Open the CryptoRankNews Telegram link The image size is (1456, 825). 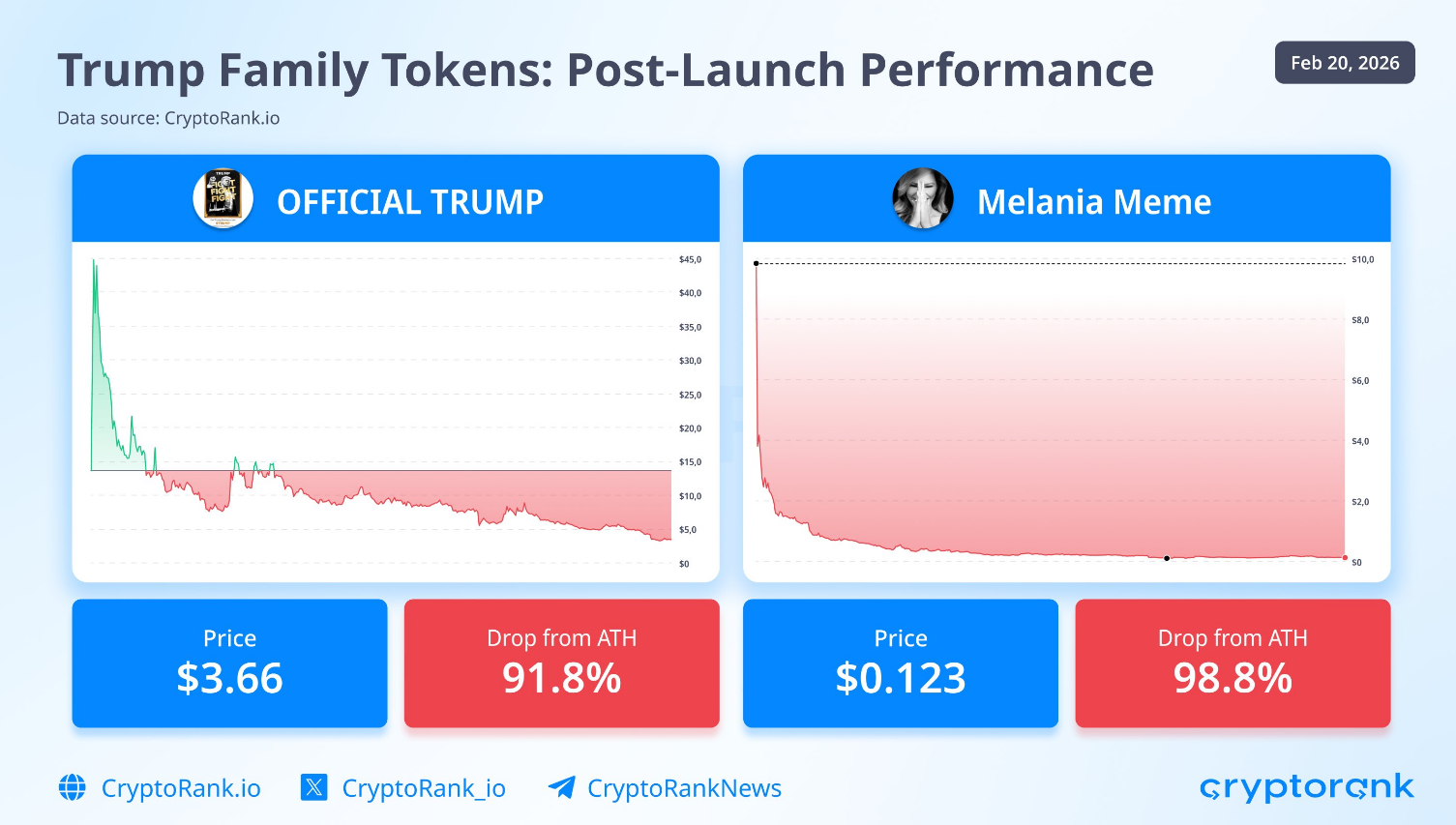(684, 789)
